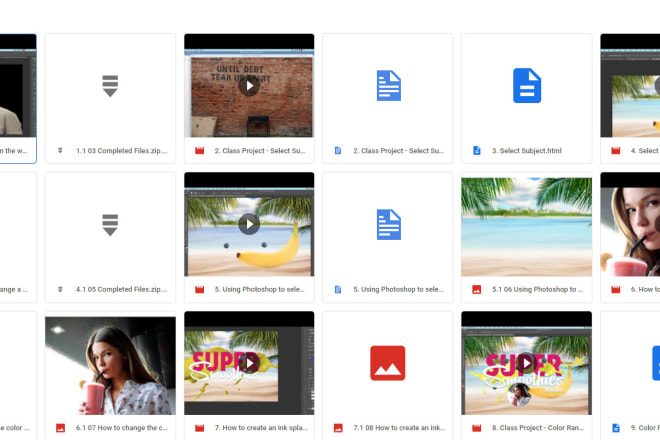Select the file name 4.1 05 Completed Files.zip
This screenshot has height=440, width=660.
tap(122, 289)
